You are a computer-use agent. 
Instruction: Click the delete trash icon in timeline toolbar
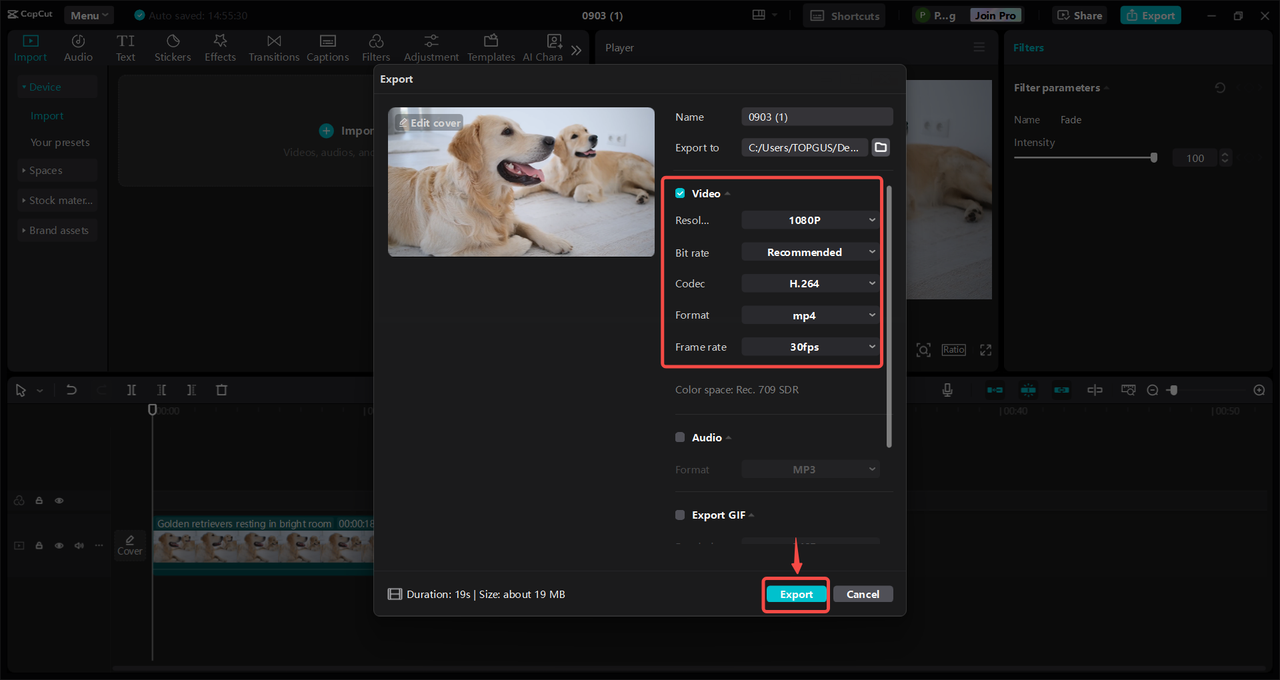click(x=222, y=390)
